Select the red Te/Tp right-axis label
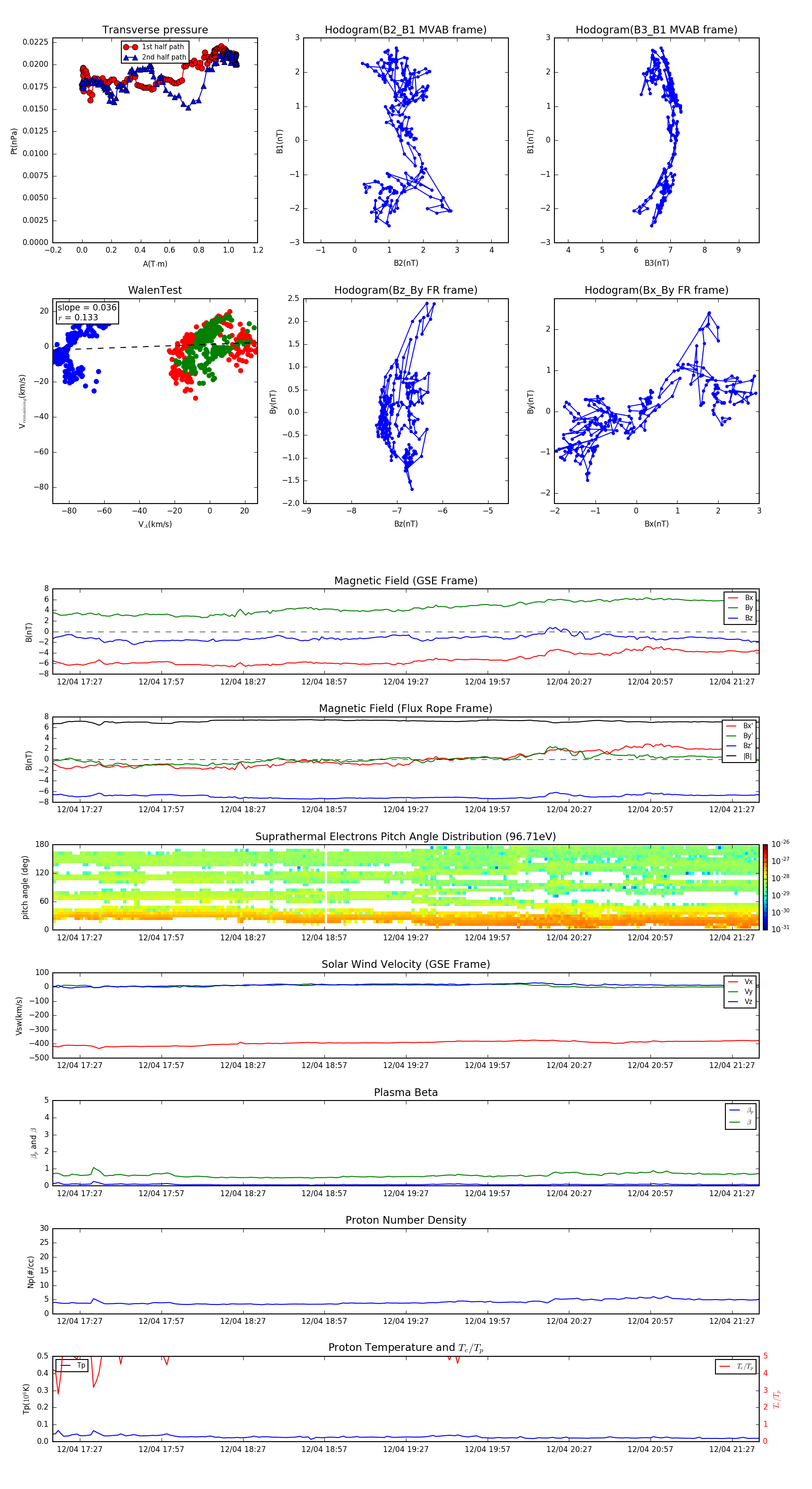Image resolution: width=812 pixels, height=1489 pixels. coord(777,1399)
